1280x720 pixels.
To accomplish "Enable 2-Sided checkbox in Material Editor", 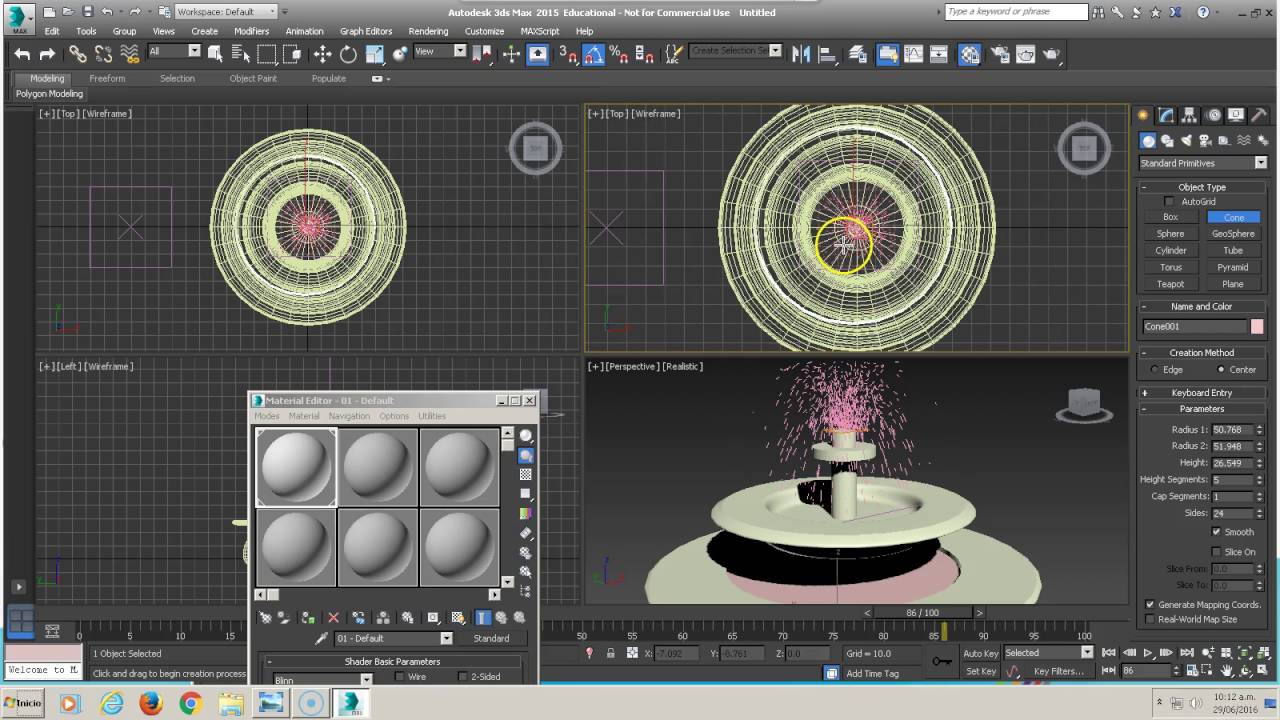I will [x=462, y=677].
